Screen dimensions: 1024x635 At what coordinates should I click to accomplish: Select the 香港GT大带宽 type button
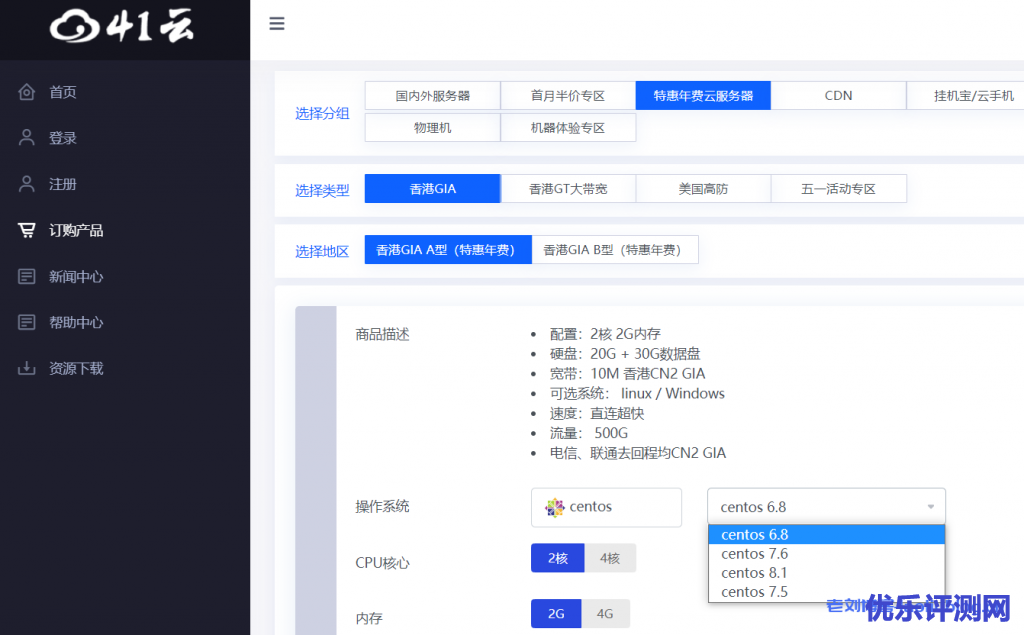click(567, 189)
